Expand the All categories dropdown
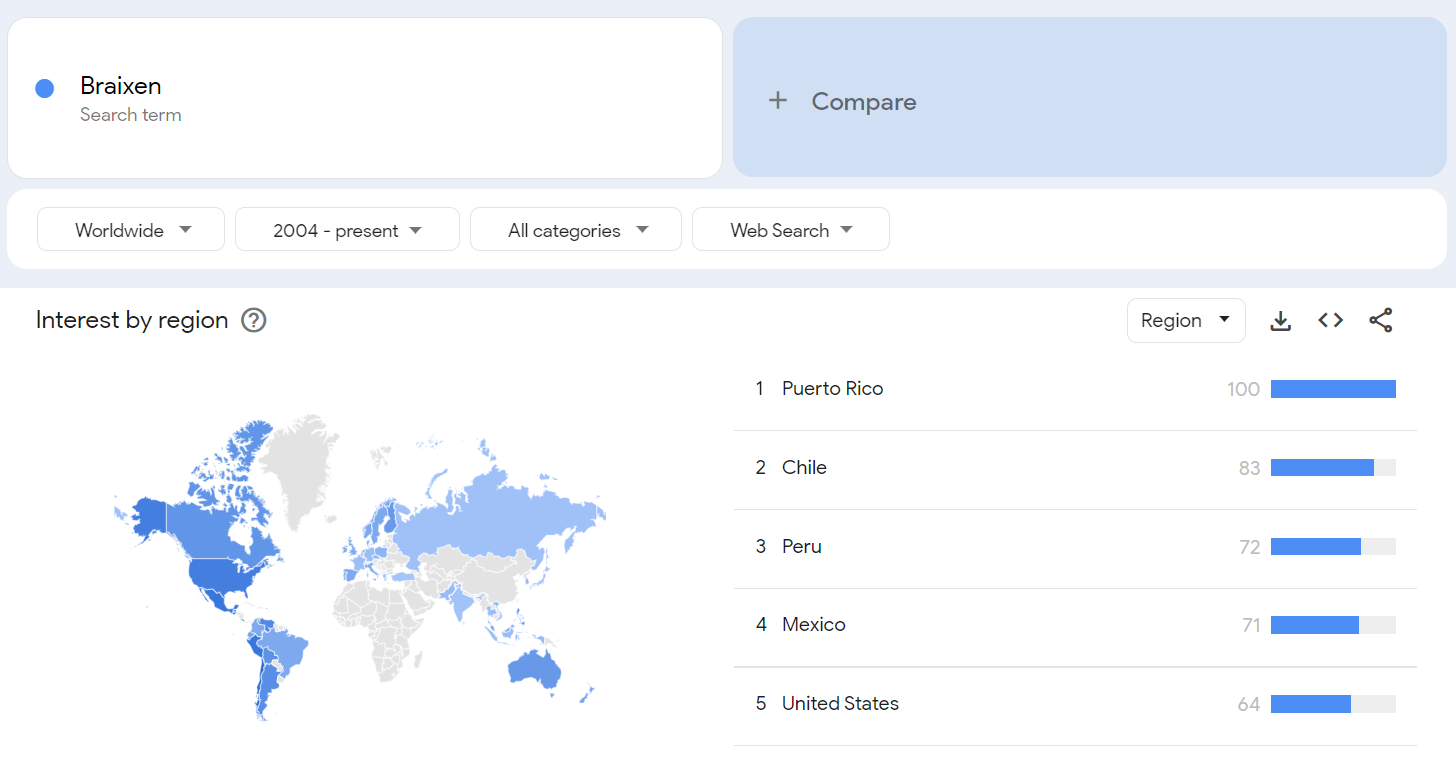This screenshot has width=1456, height=759. pos(576,230)
